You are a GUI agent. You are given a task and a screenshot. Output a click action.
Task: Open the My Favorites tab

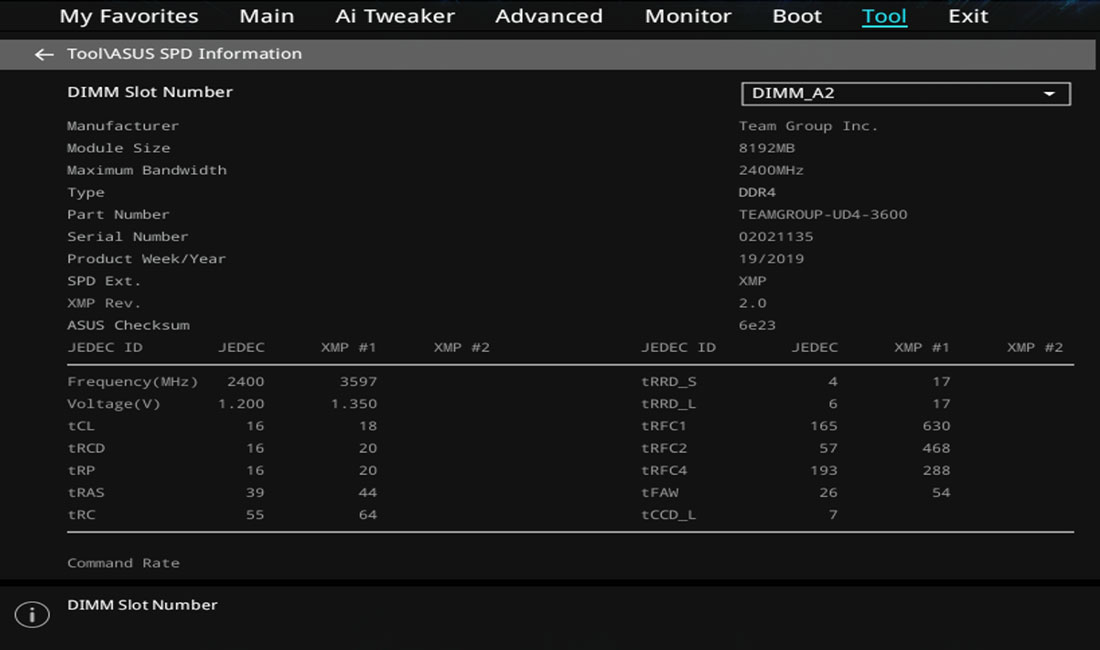[129, 16]
